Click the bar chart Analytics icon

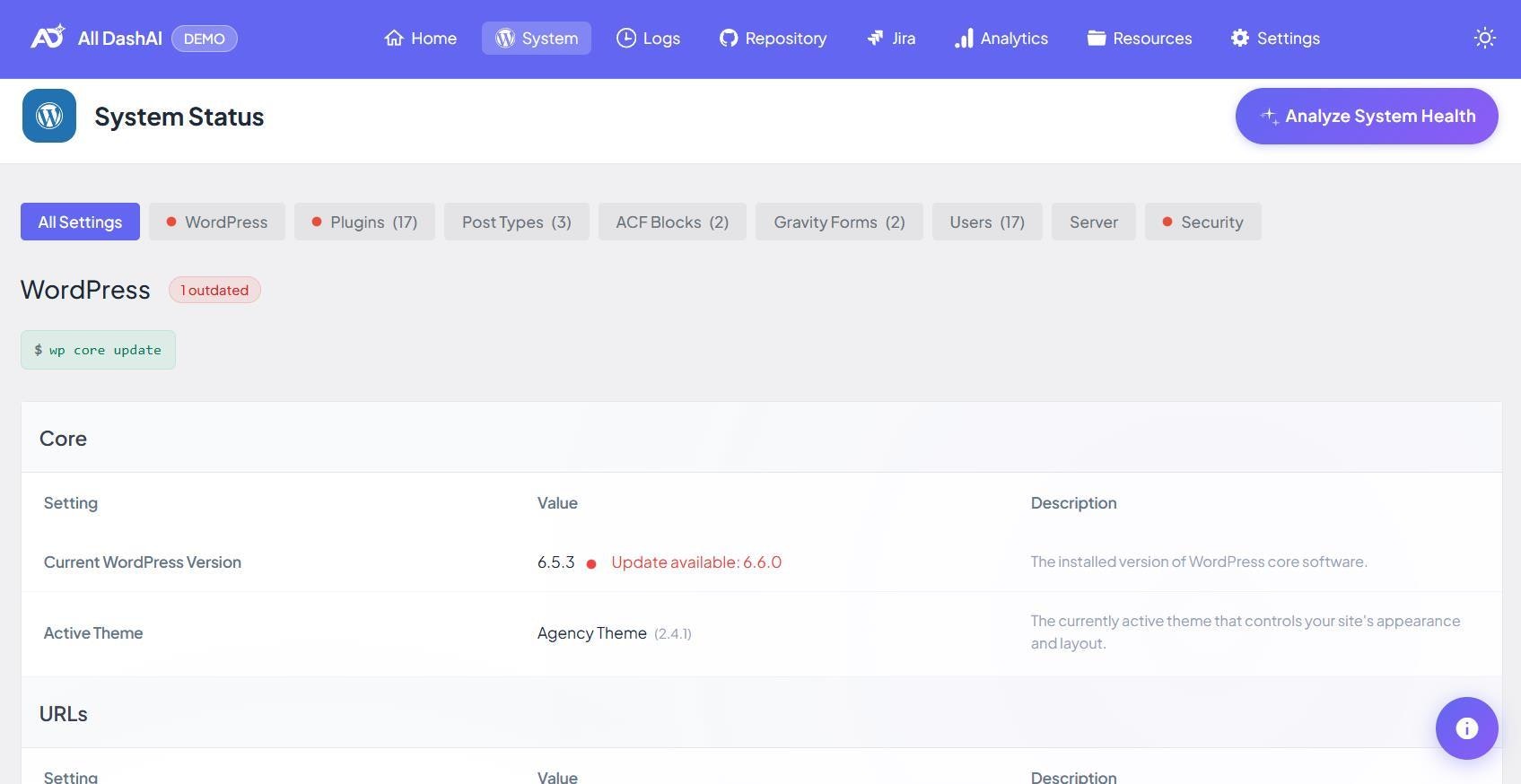point(964,38)
